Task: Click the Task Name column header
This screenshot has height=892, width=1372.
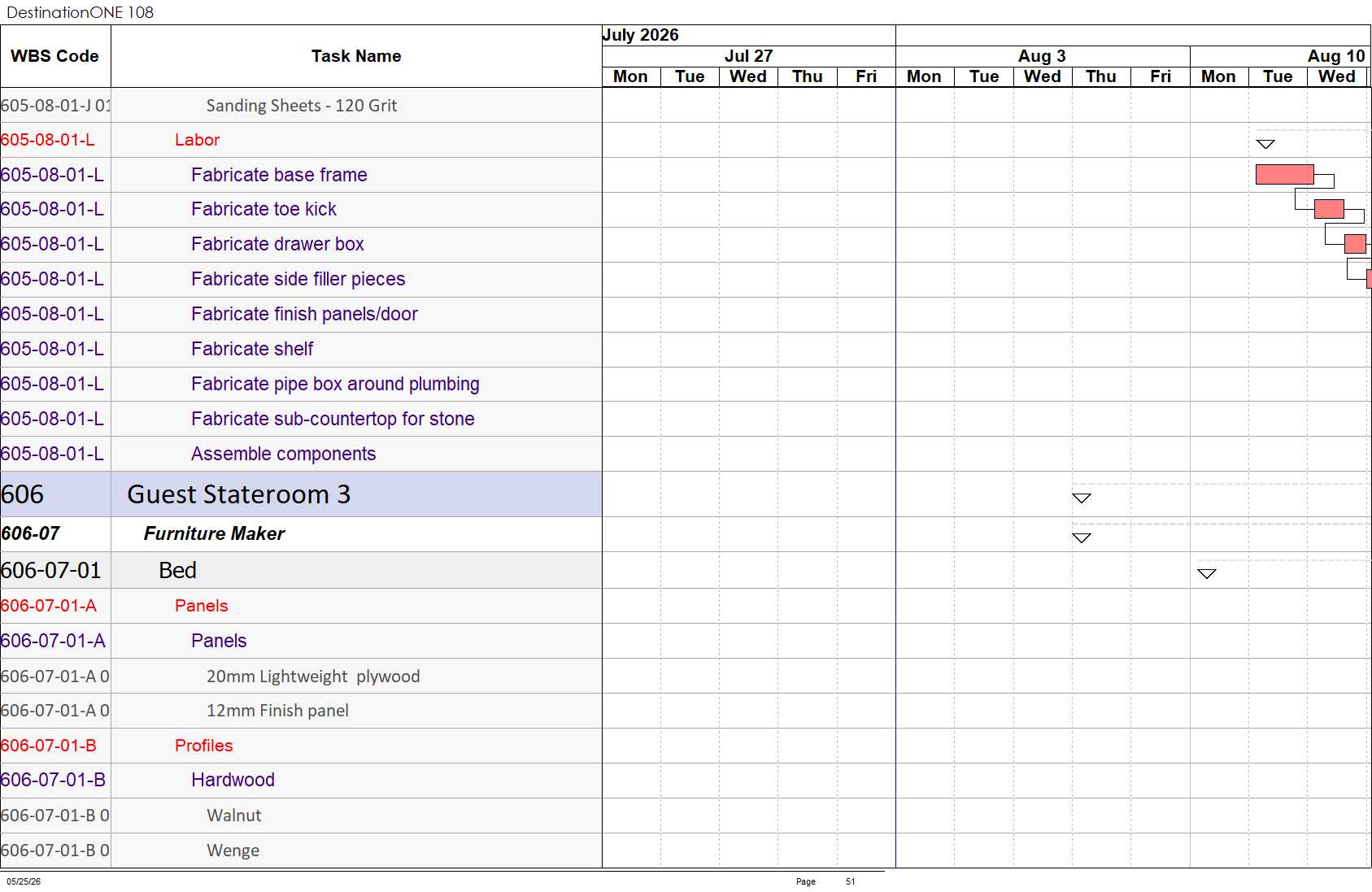Action: [356, 56]
